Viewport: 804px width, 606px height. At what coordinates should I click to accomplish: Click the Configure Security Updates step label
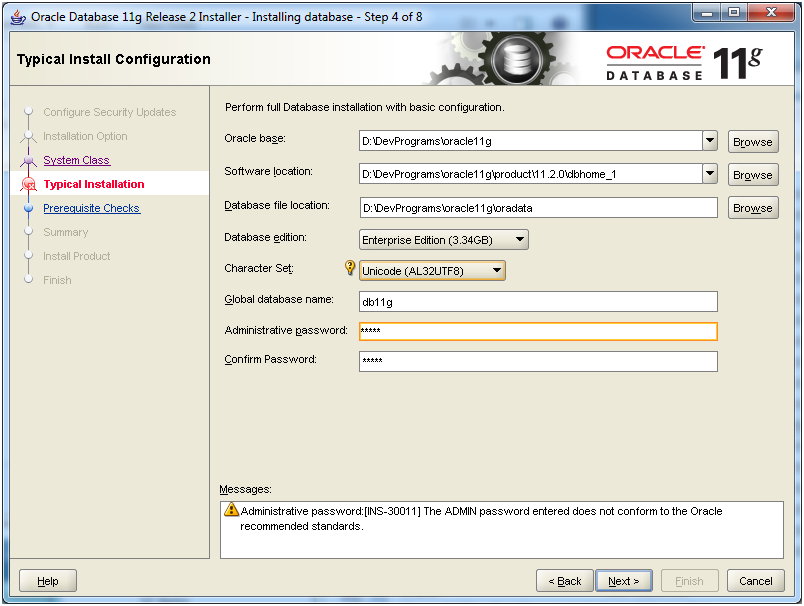click(x=110, y=112)
